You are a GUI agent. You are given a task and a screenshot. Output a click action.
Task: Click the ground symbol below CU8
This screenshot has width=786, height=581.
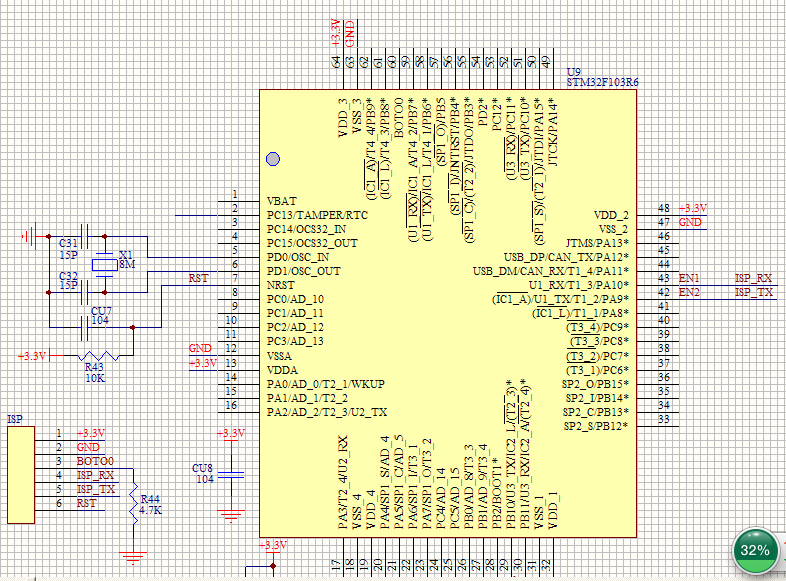(x=231, y=516)
